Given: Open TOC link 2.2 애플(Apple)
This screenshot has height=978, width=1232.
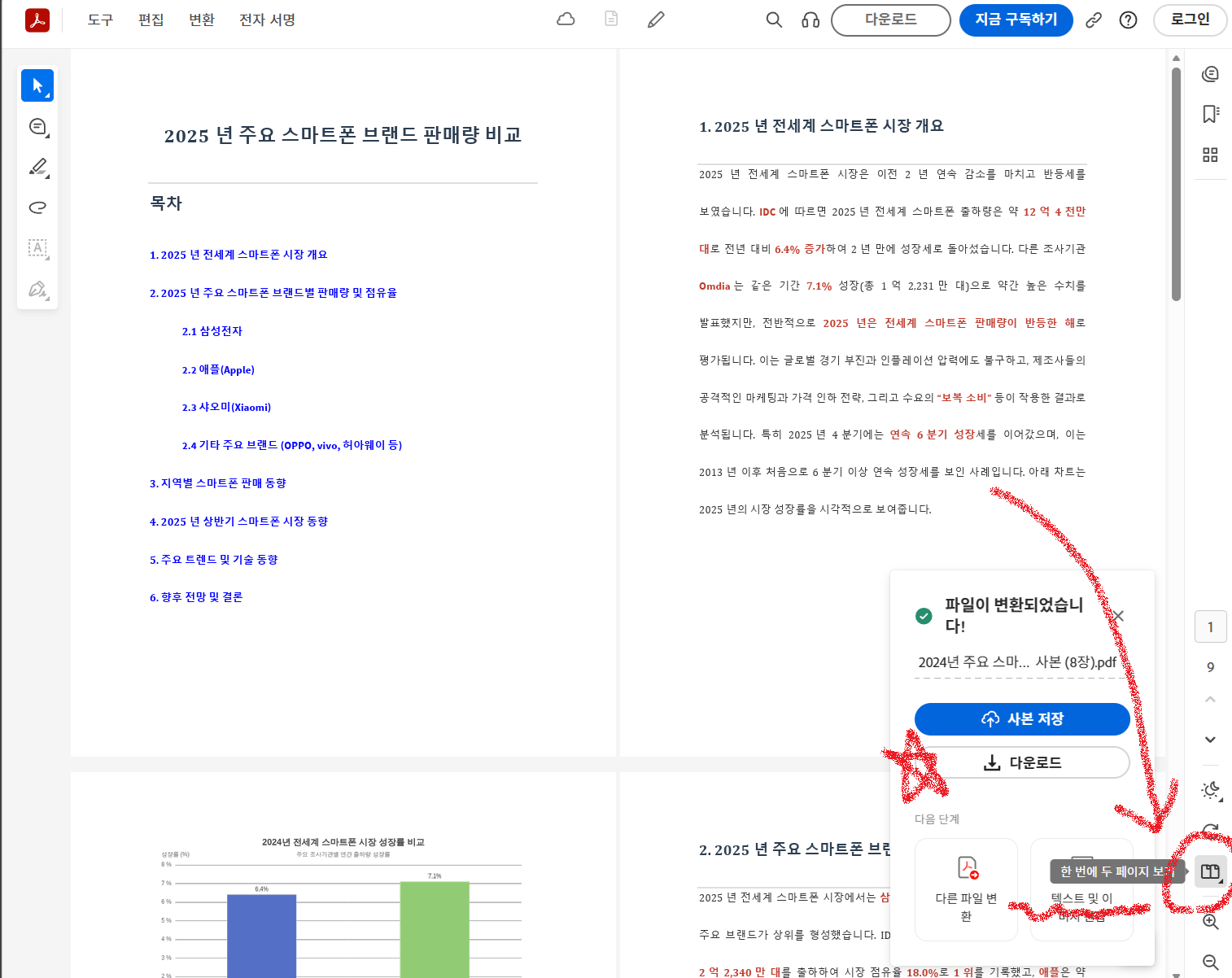Looking at the screenshot, I should [x=218, y=369].
